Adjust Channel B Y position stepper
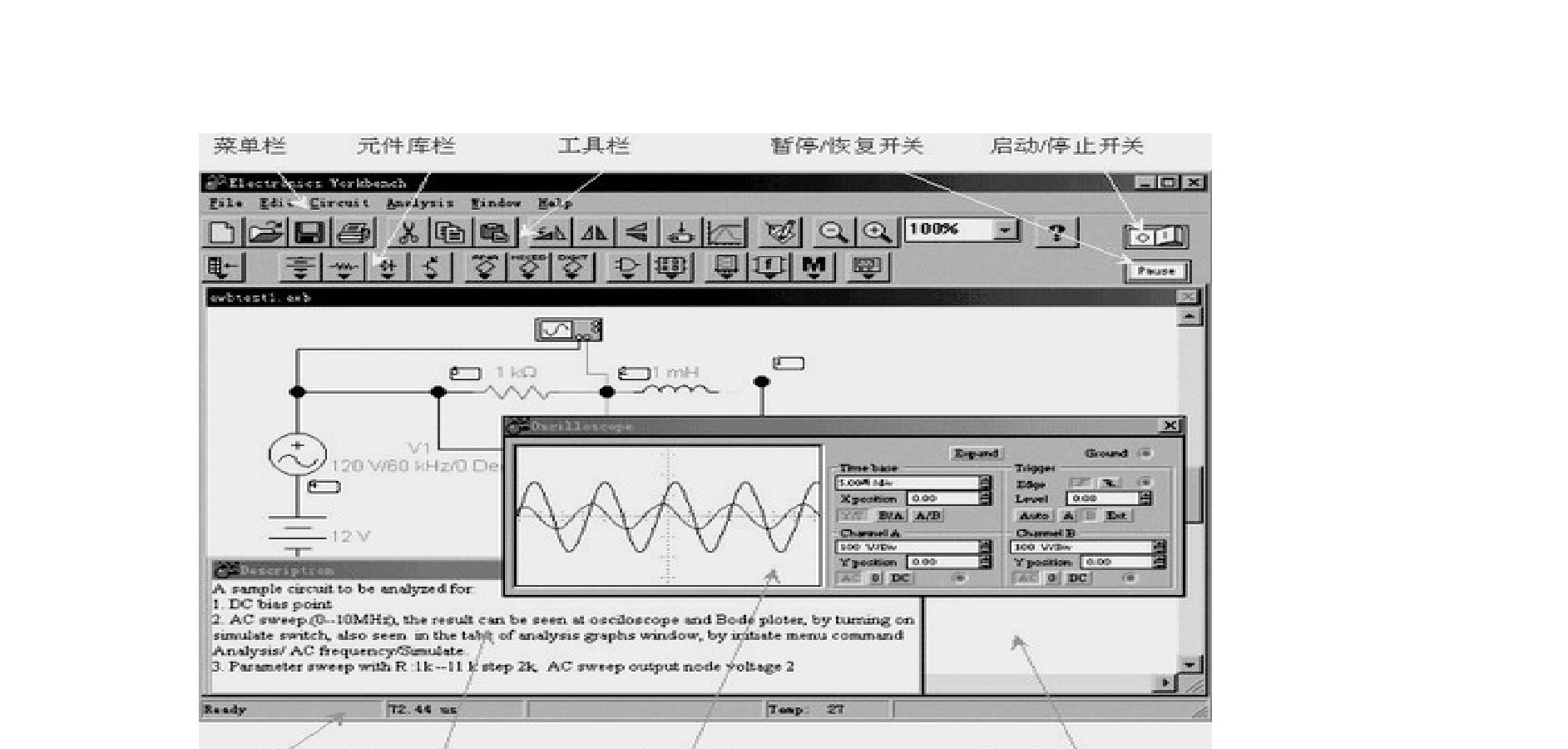The image size is (1568, 749). coord(1160,563)
